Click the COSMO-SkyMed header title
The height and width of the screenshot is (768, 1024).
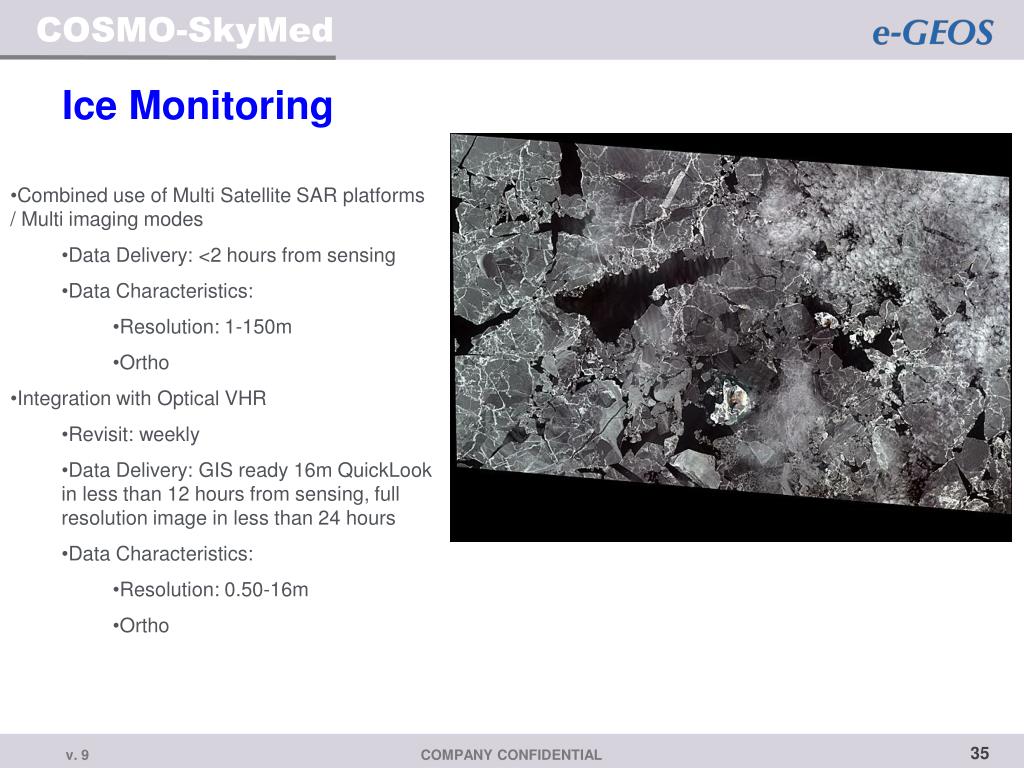(185, 31)
